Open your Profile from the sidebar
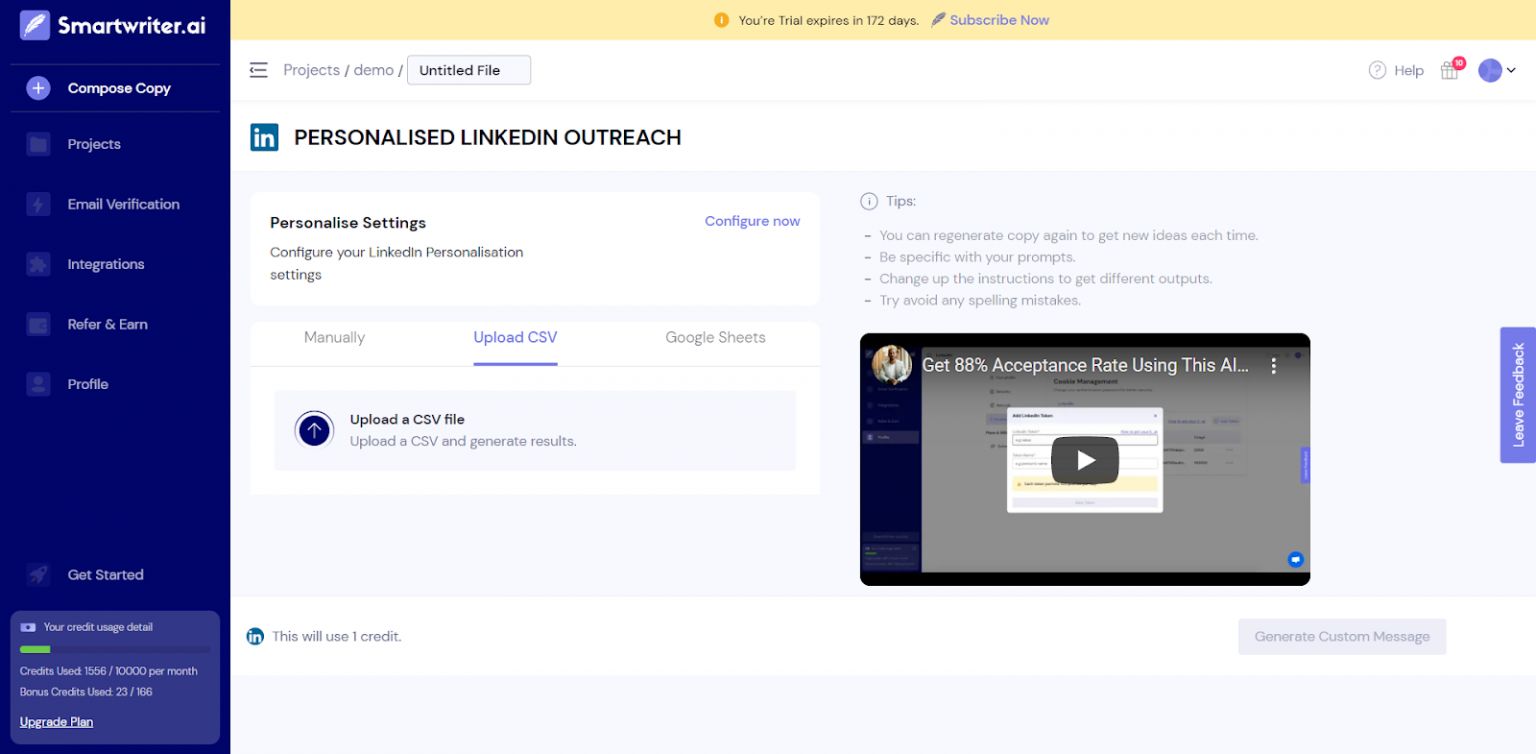 point(88,384)
